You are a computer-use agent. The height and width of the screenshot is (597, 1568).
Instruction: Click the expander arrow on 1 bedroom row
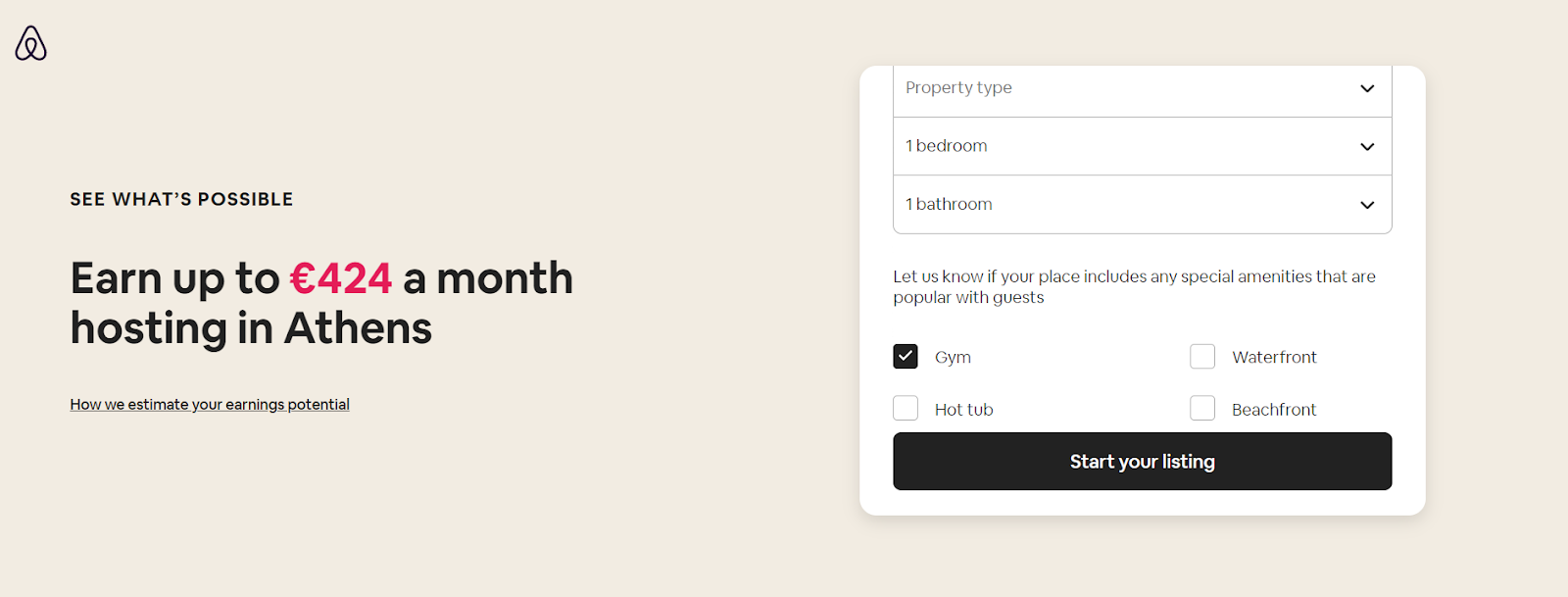click(1366, 146)
